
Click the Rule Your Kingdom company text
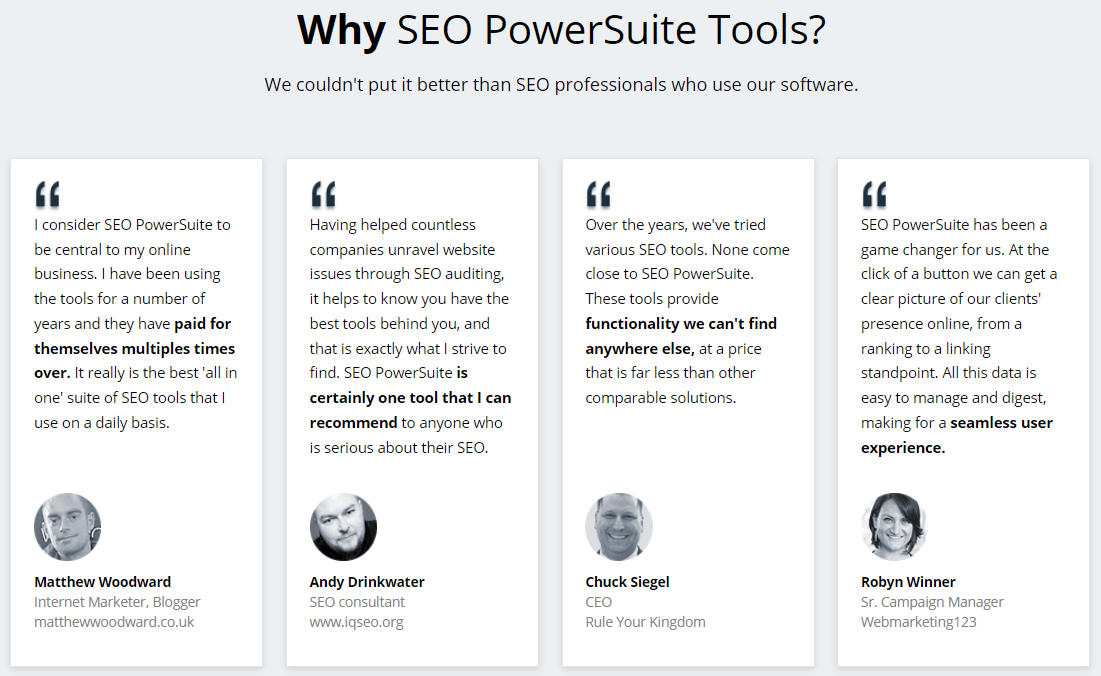pos(645,622)
